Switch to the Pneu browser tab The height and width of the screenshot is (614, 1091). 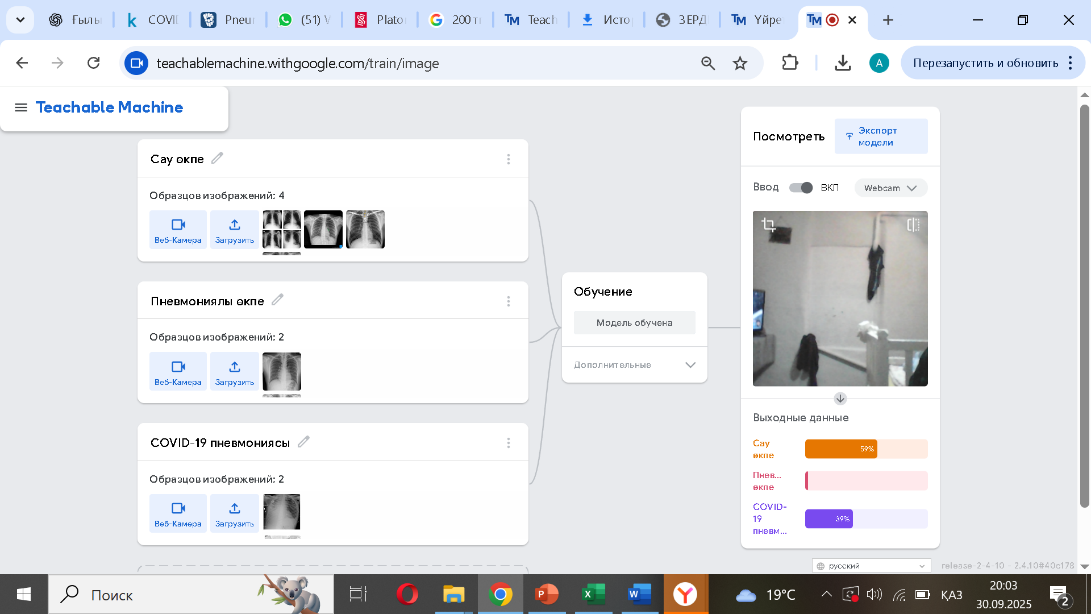point(229,20)
